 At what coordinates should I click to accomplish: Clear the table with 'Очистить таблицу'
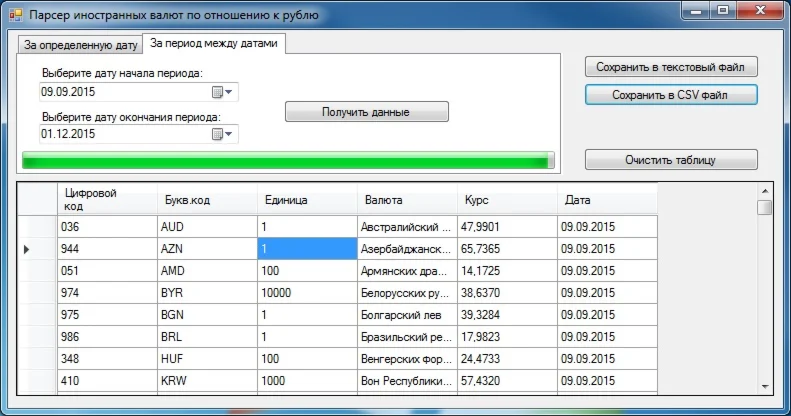point(671,159)
